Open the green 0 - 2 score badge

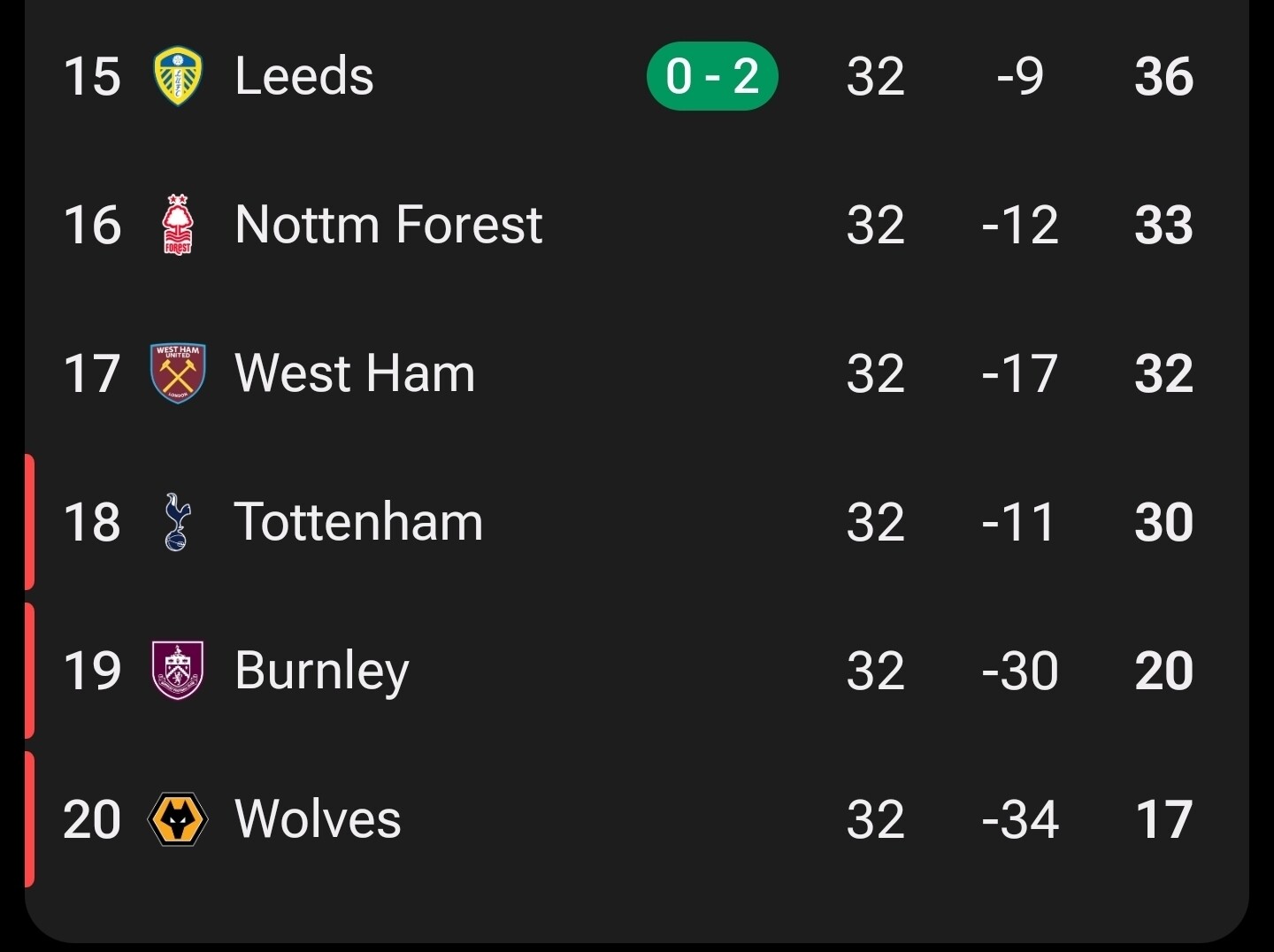[712, 76]
